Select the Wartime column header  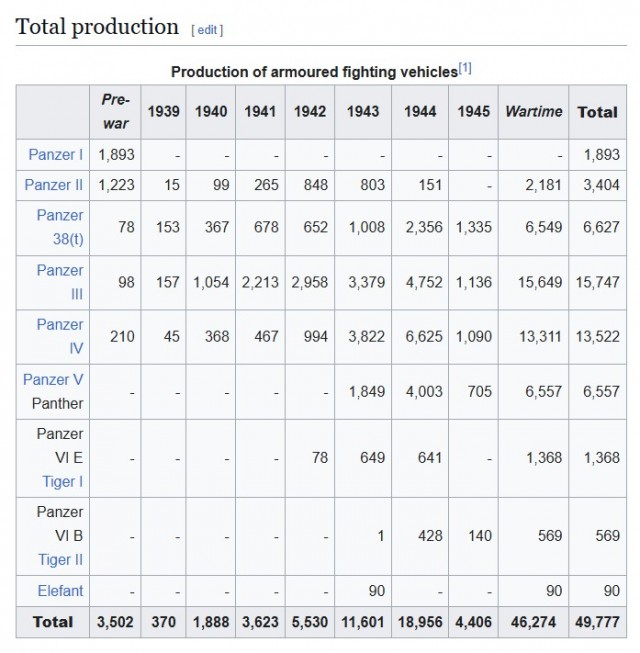tap(533, 112)
